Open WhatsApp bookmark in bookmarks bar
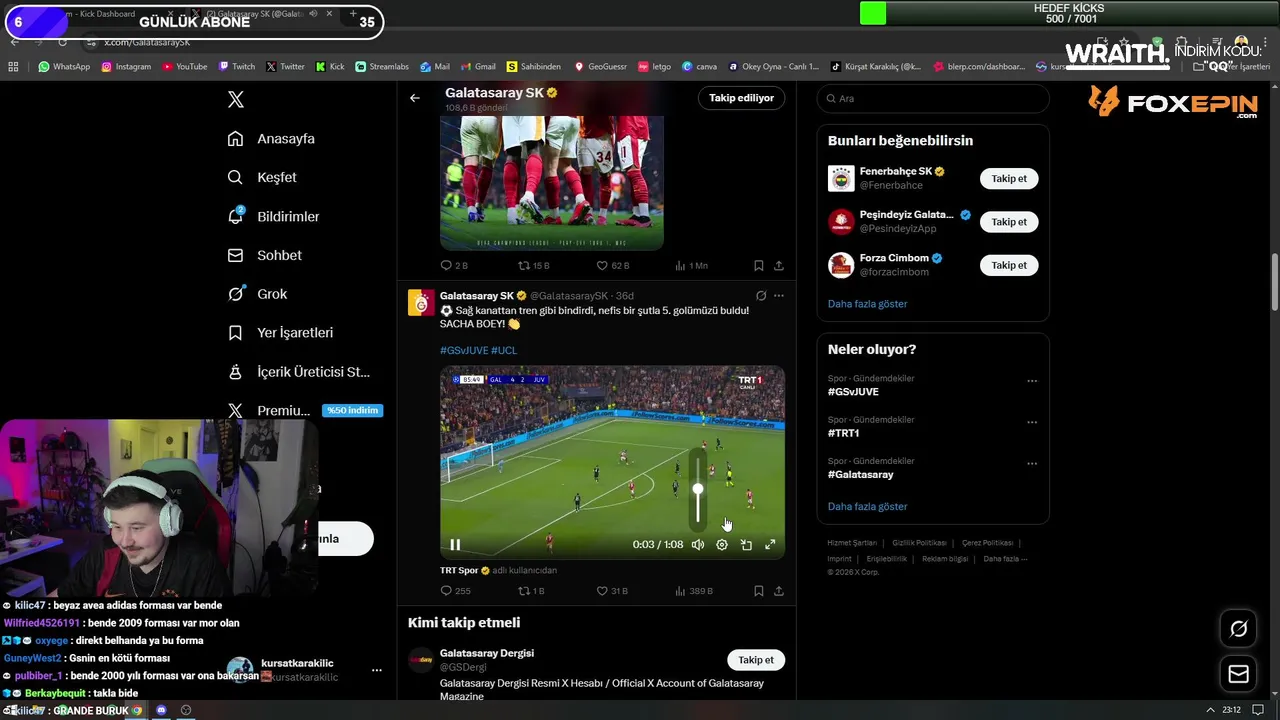This screenshot has width=1280, height=720. tap(64, 67)
